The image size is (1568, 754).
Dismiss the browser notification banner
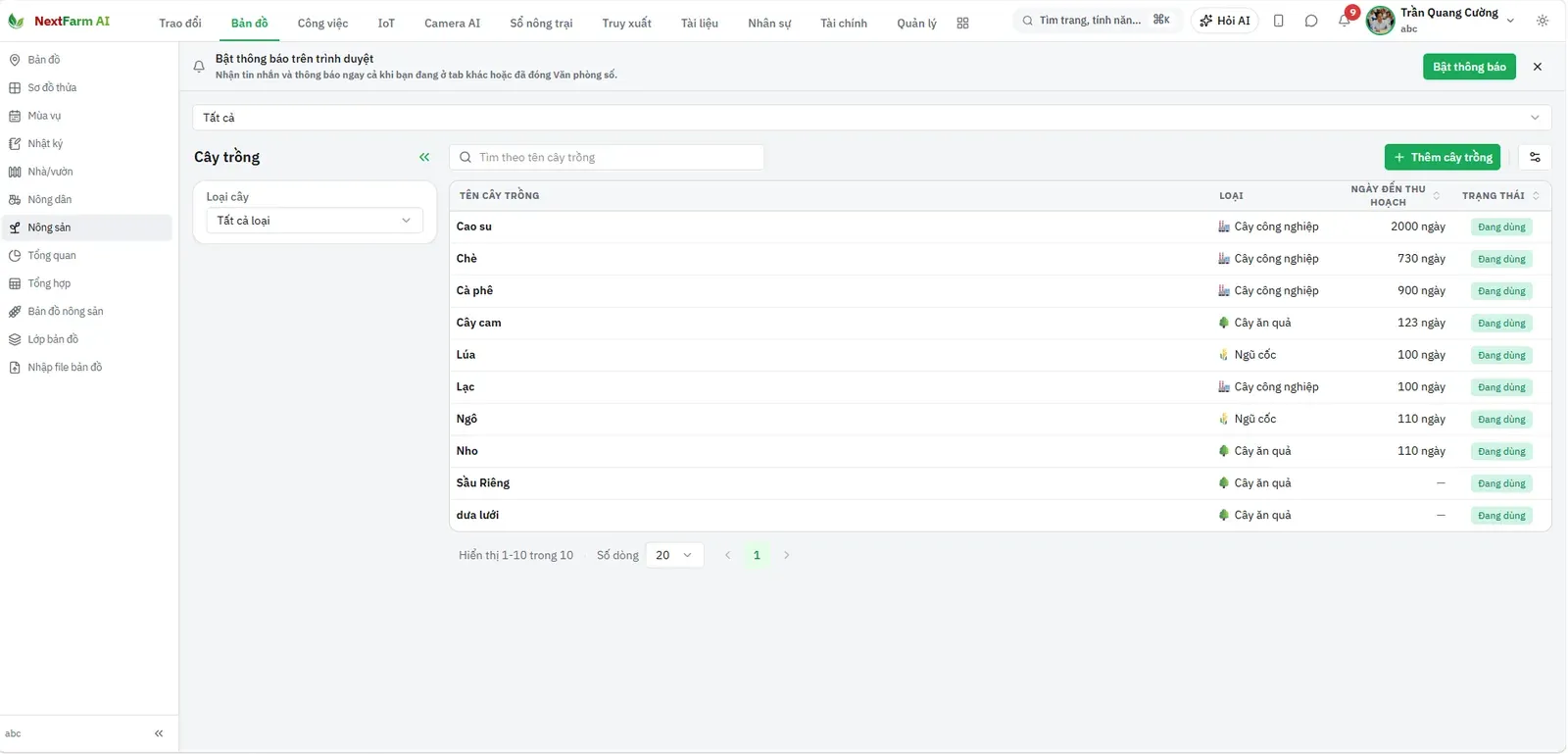(x=1537, y=67)
